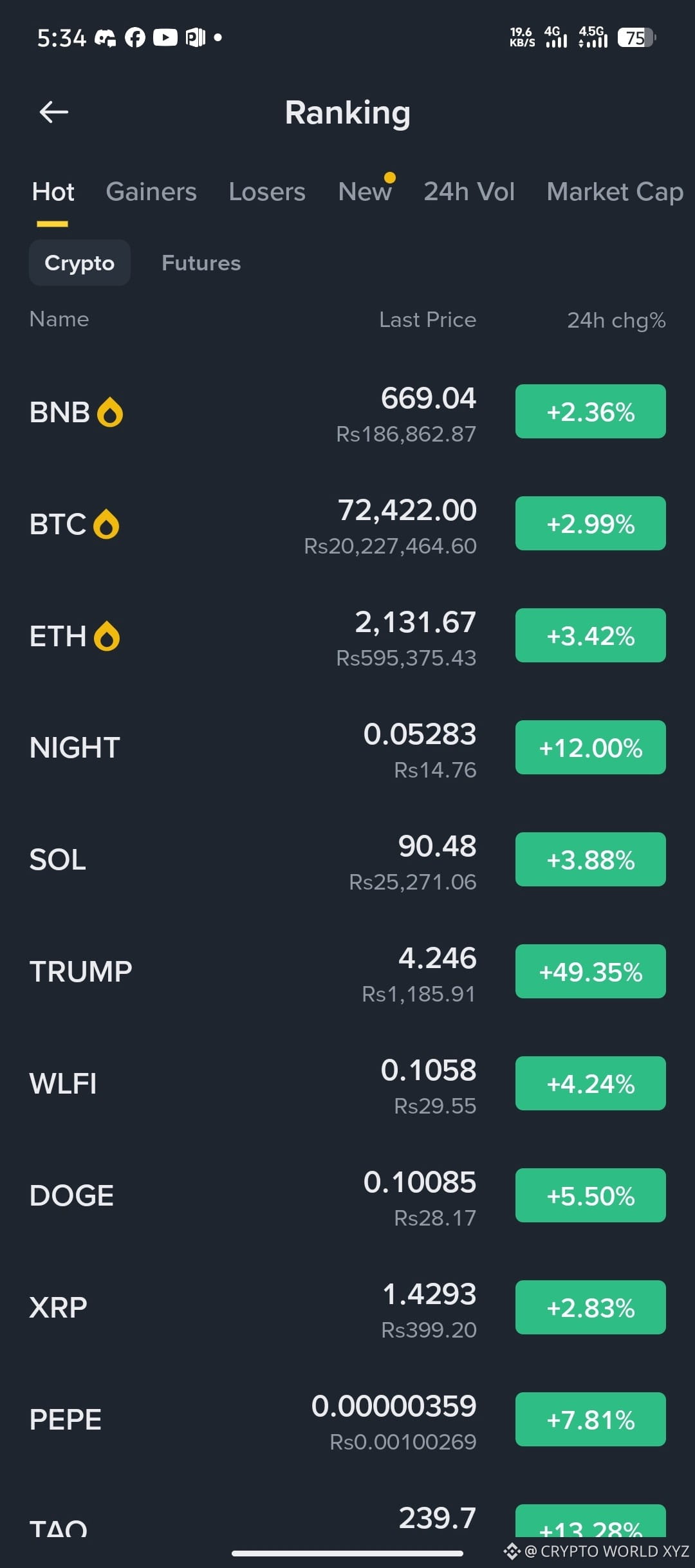Select the New tab
695x1568 pixels.
coord(365,192)
